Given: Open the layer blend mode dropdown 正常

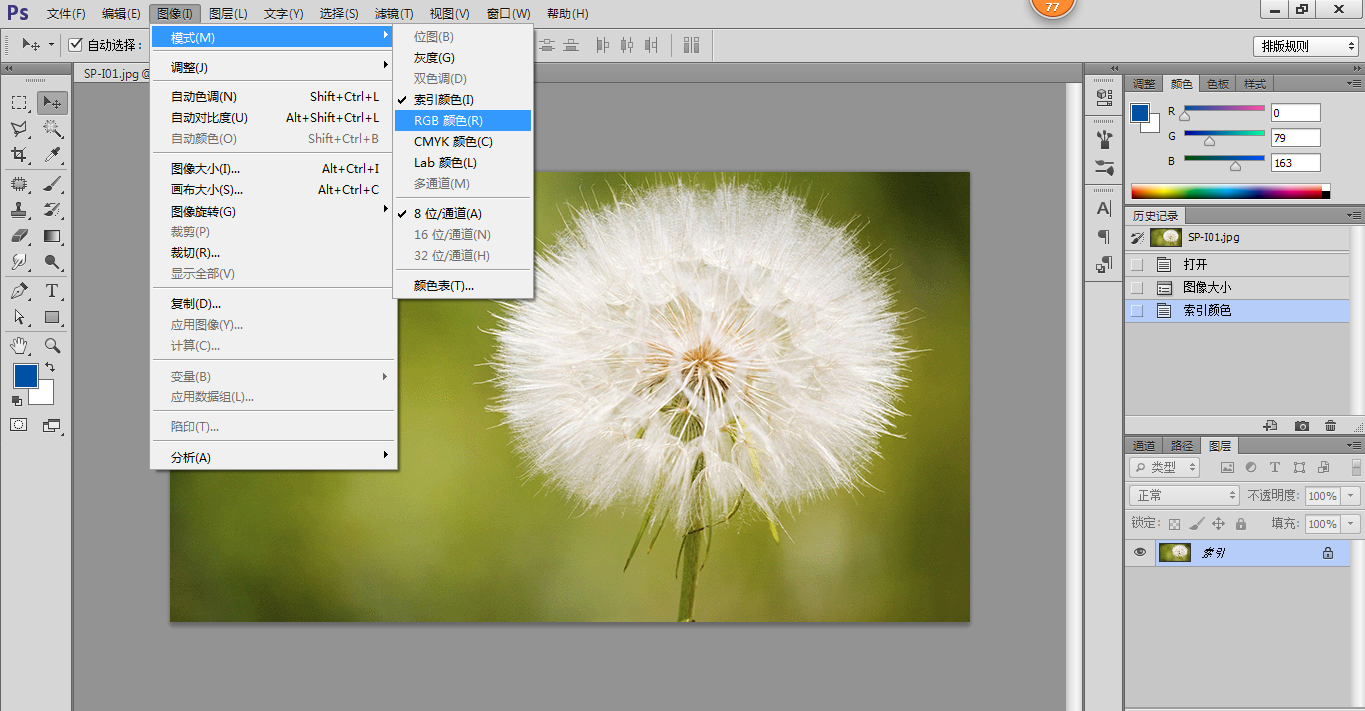Looking at the screenshot, I should [1184, 496].
